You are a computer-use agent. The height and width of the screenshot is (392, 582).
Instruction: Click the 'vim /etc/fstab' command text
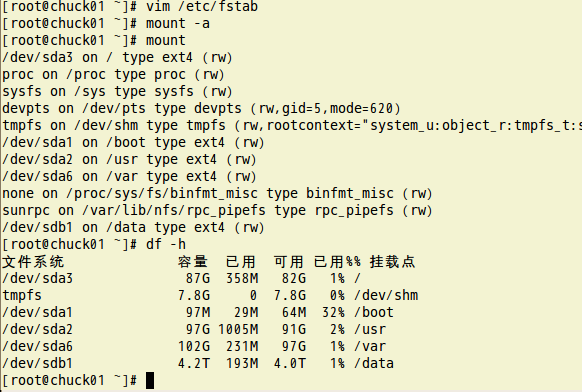[202, 6]
